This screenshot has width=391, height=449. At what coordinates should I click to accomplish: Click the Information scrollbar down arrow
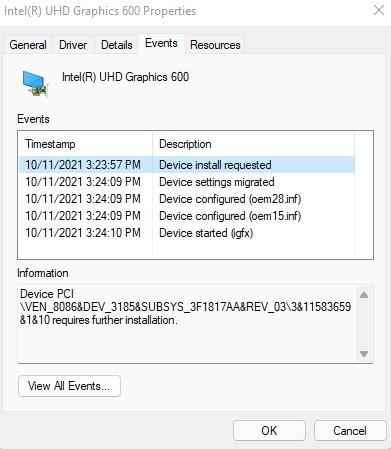tap(364, 354)
